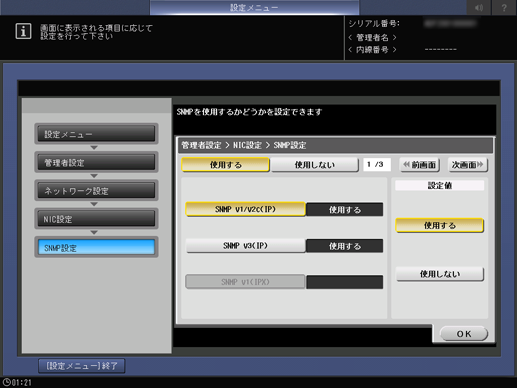The image size is (517, 388).
Task: Go to previous page with 前画面
Action: tap(420, 165)
